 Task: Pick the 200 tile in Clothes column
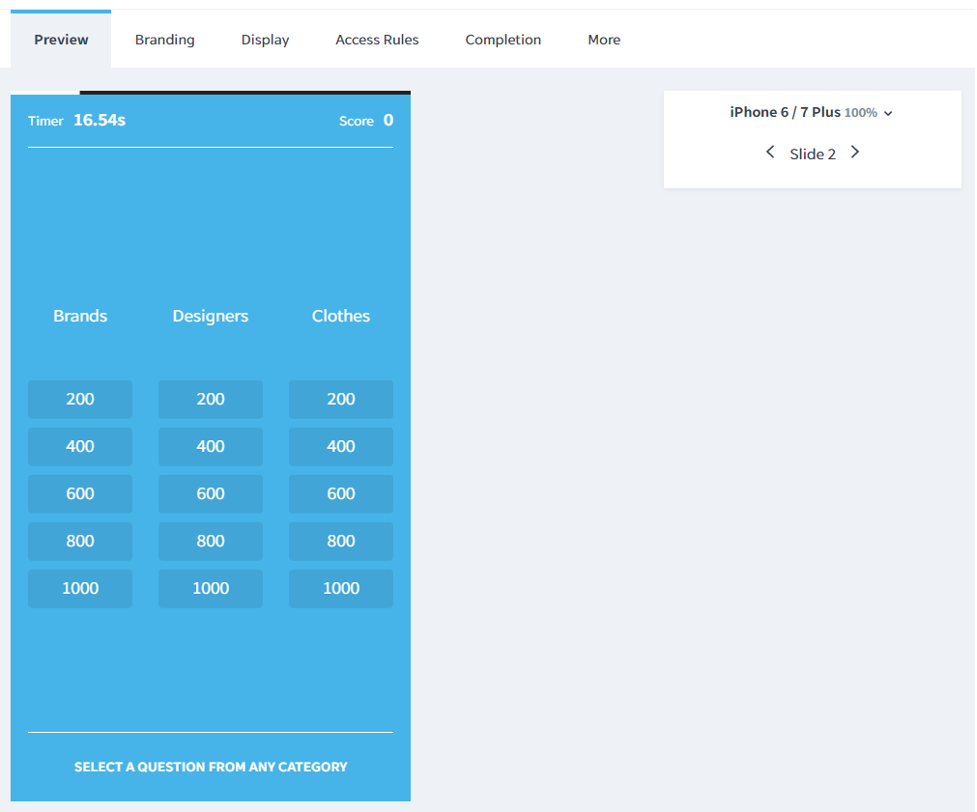coord(340,398)
